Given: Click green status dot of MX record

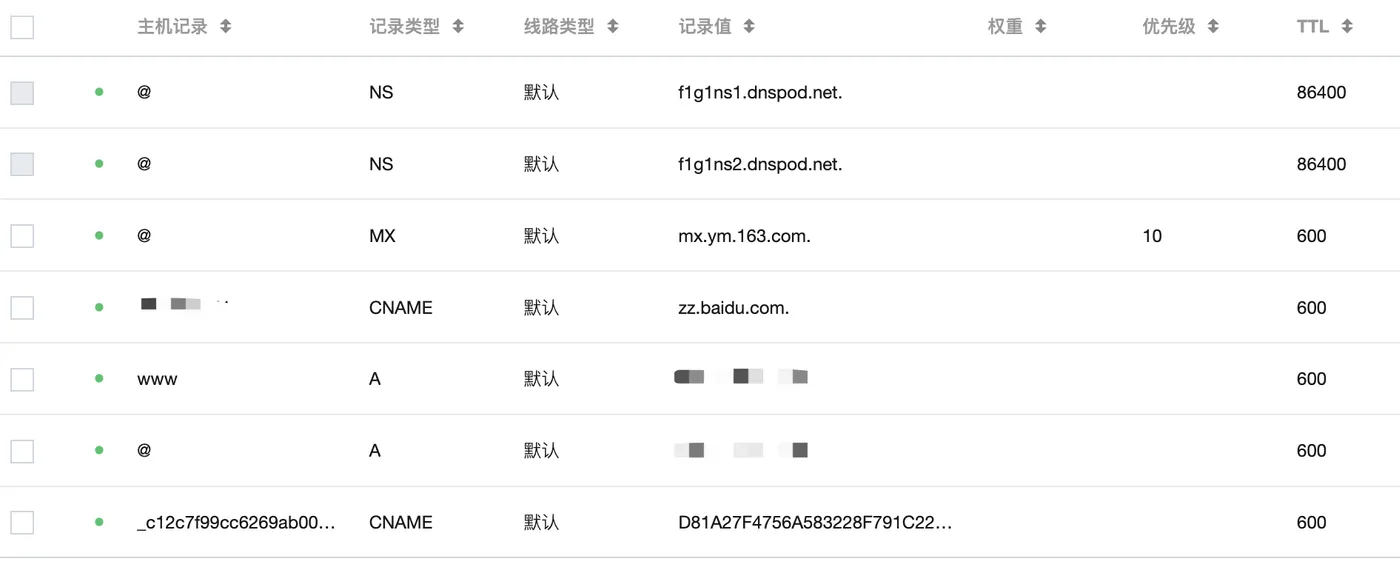Looking at the screenshot, I should [x=99, y=236].
